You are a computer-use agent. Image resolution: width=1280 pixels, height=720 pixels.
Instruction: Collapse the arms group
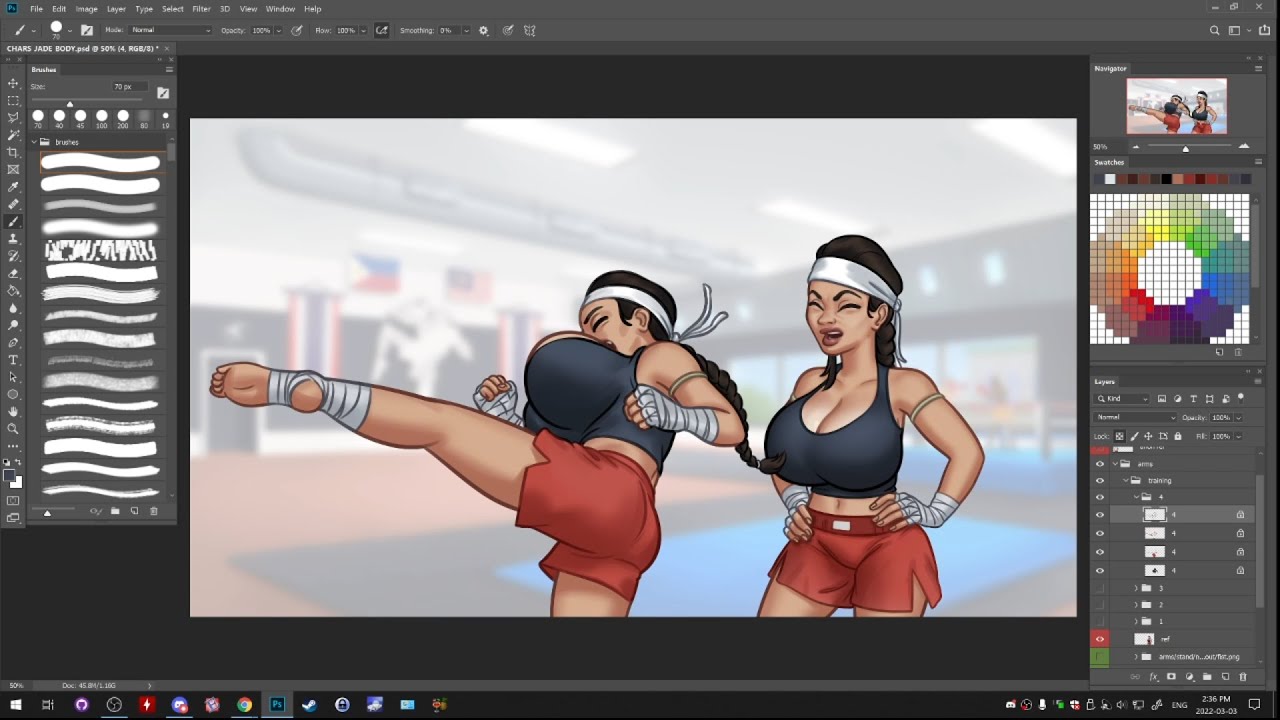click(1115, 464)
